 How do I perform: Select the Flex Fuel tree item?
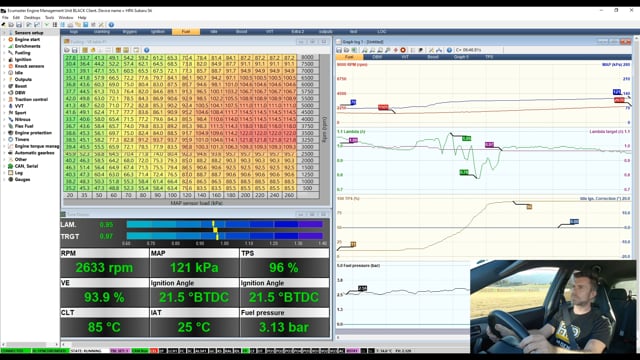(x=24, y=126)
